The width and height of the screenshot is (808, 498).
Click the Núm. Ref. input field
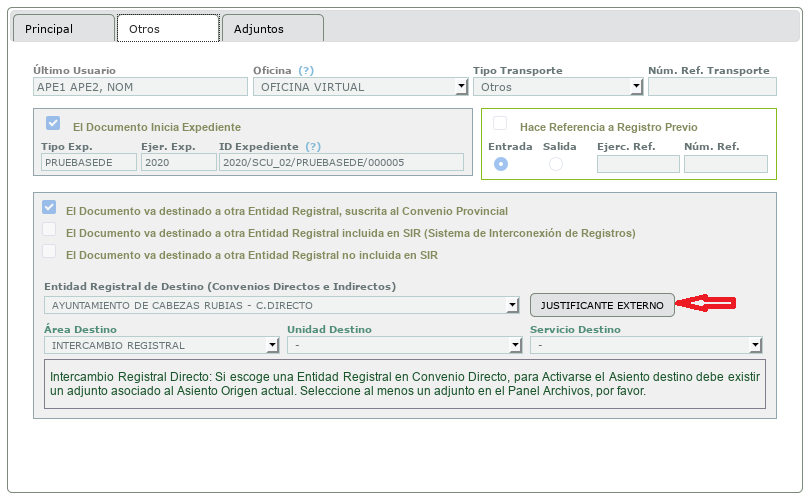(x=726, y=164)
